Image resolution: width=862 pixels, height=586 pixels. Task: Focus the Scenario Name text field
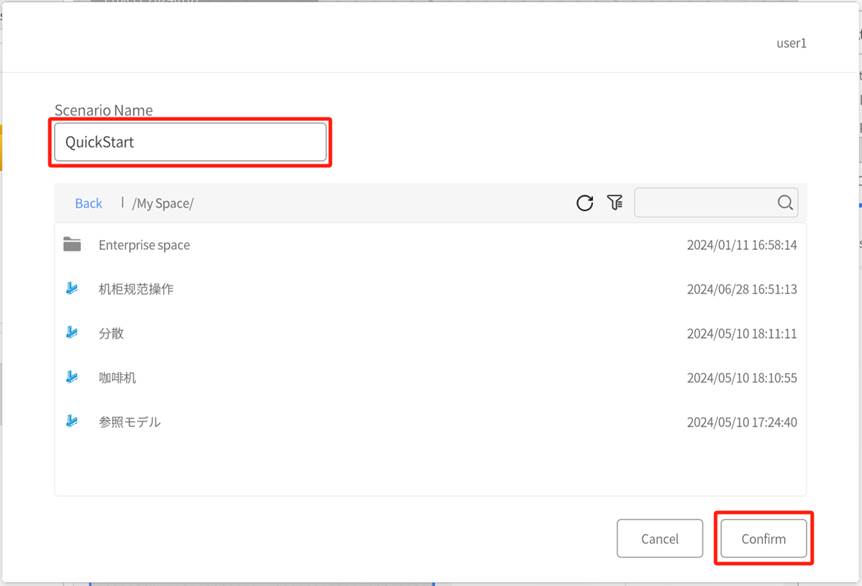click(x=190, y=142)
